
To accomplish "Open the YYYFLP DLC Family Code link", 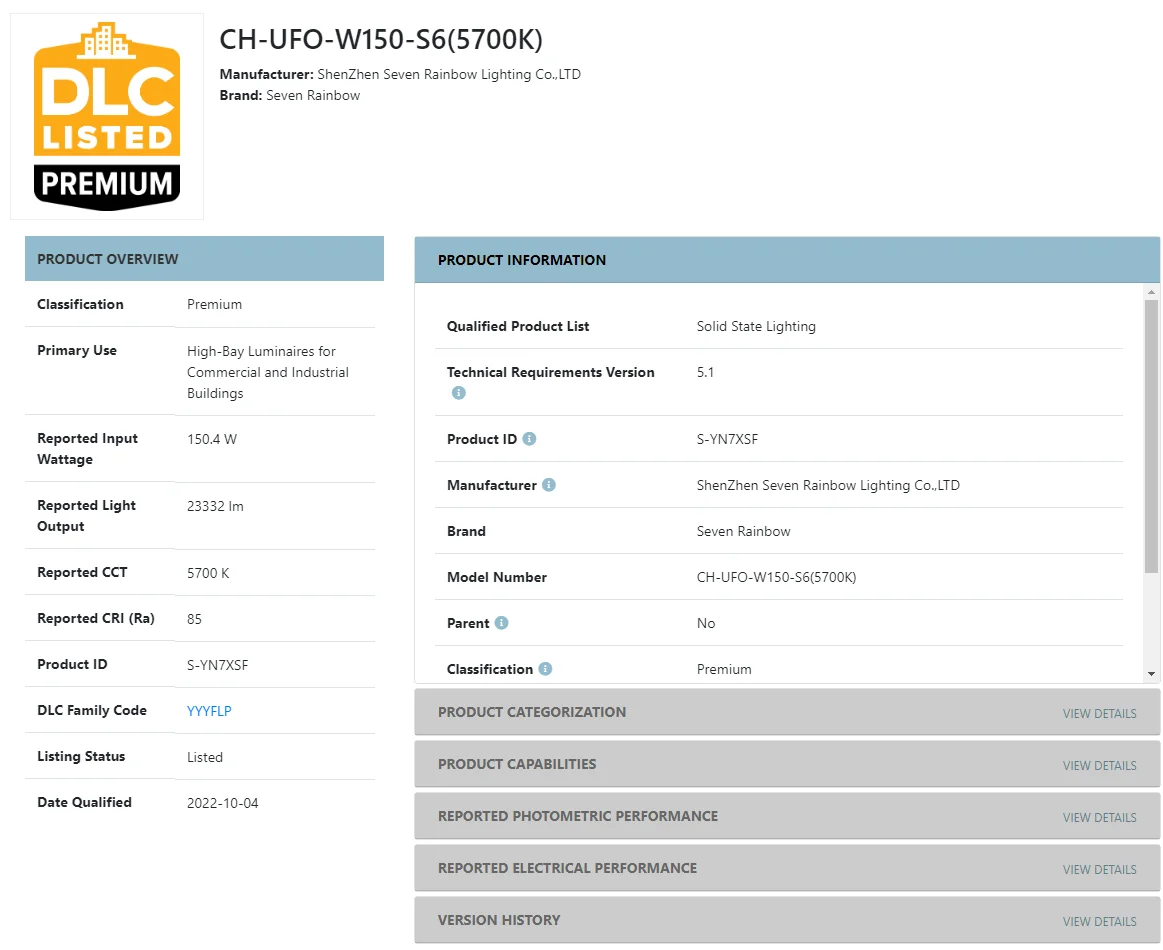I will (209, 711).
